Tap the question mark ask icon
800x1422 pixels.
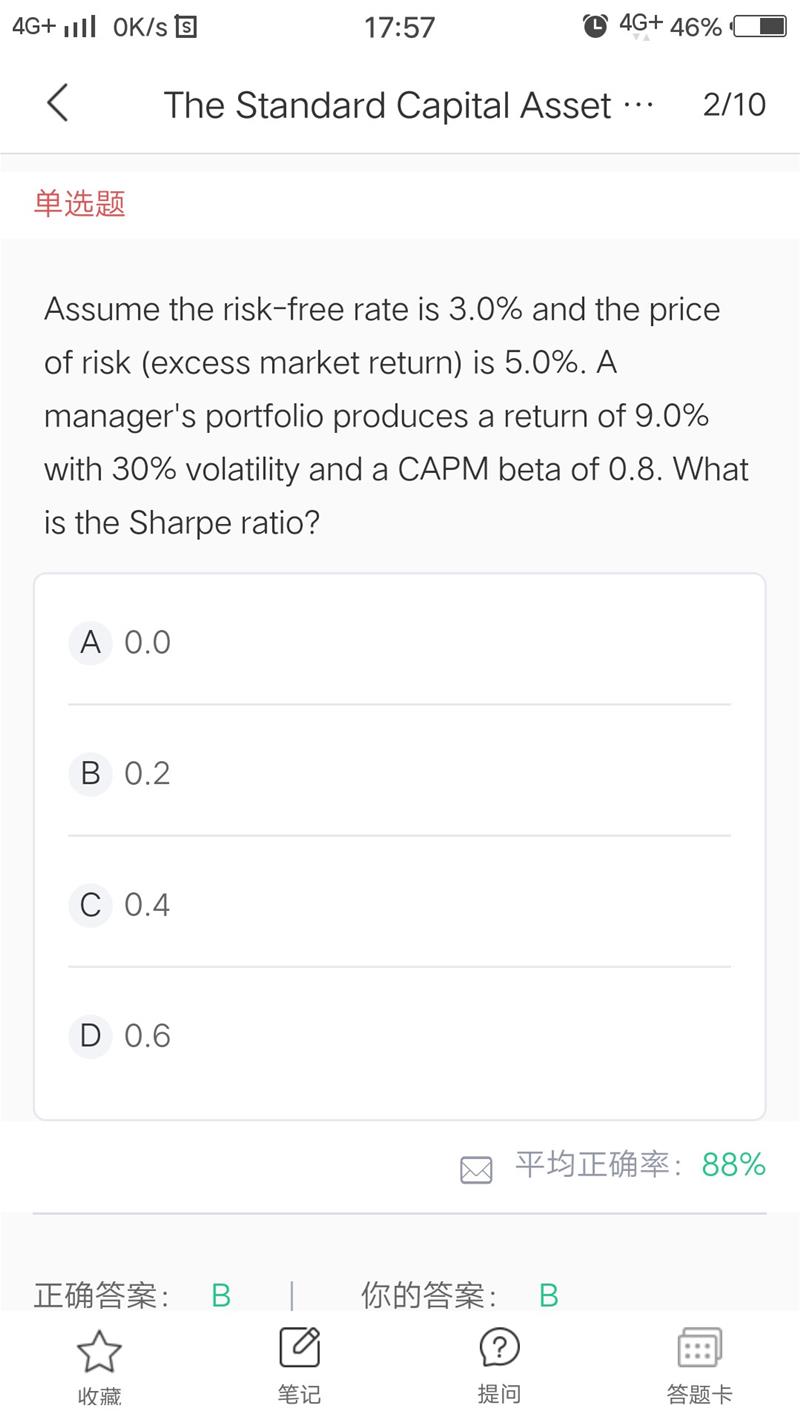click(x=499, y=1348)
